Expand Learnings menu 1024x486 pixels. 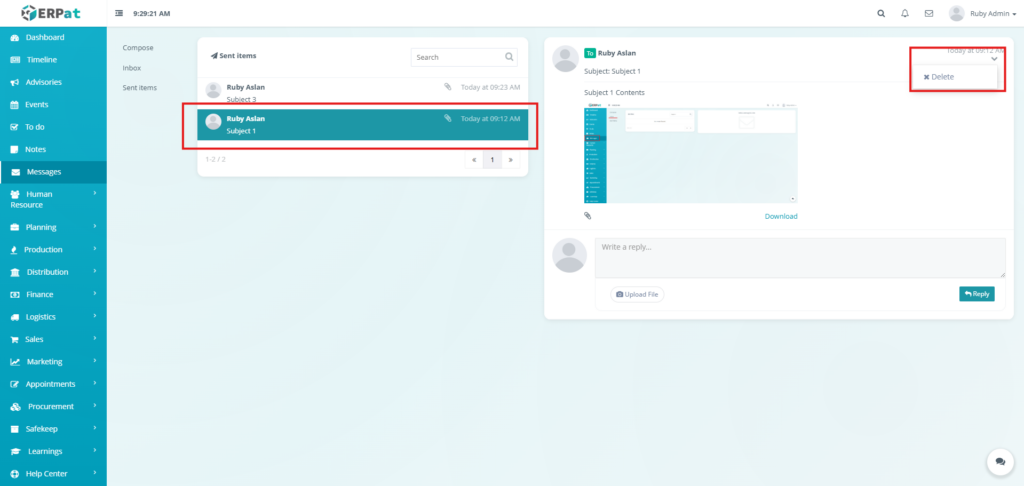click(x=53, y=451)
